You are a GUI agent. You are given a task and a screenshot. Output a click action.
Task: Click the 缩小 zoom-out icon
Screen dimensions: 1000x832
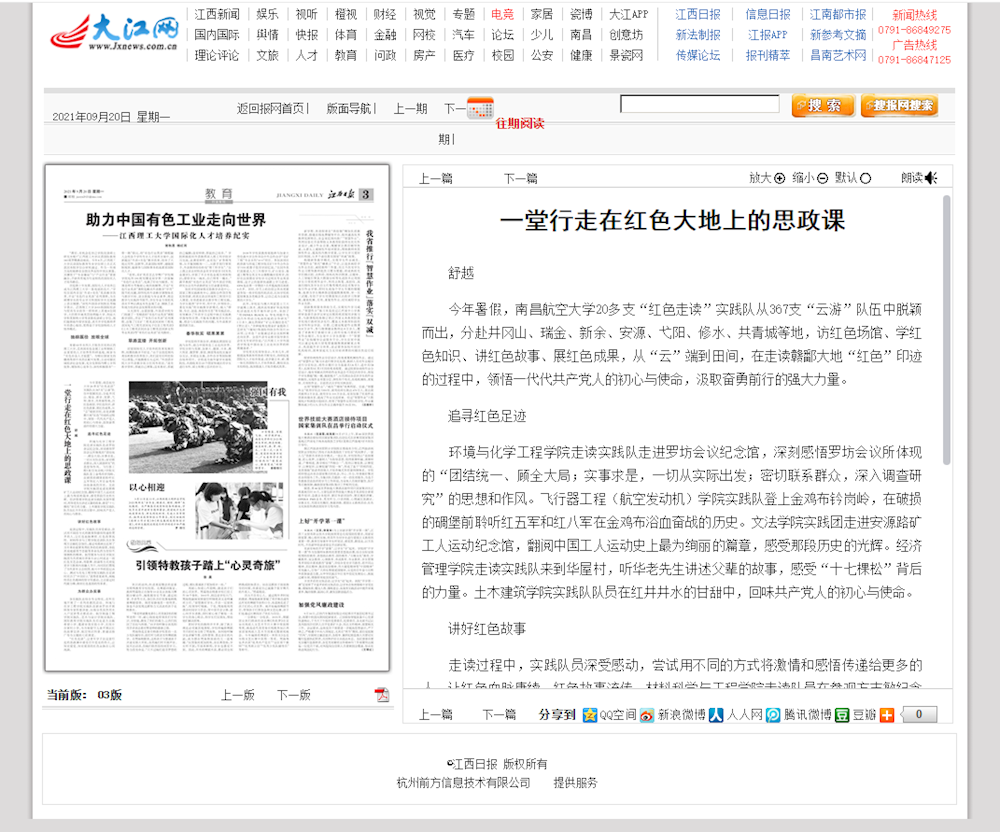(x=822, y=178)
